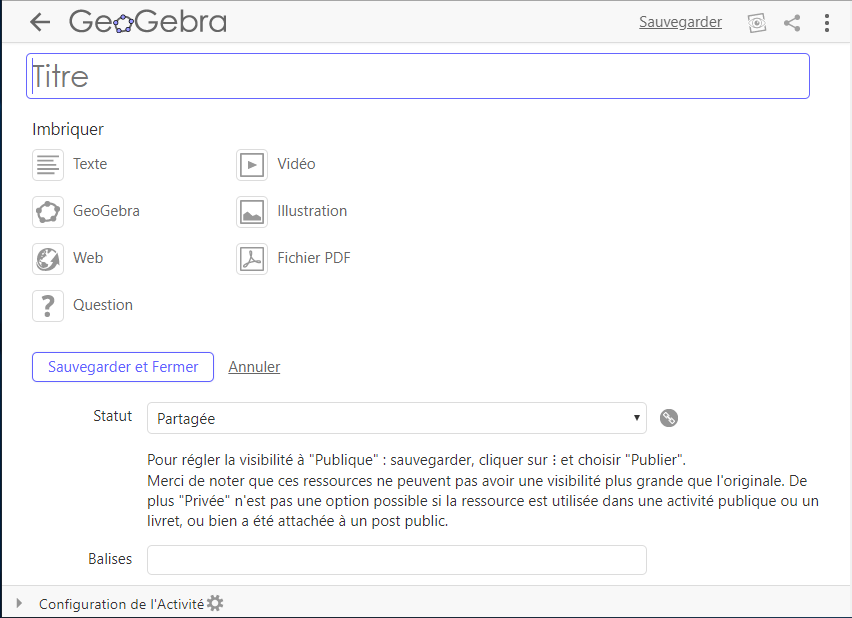Open the preview eye icon

(x=756, y=23)
